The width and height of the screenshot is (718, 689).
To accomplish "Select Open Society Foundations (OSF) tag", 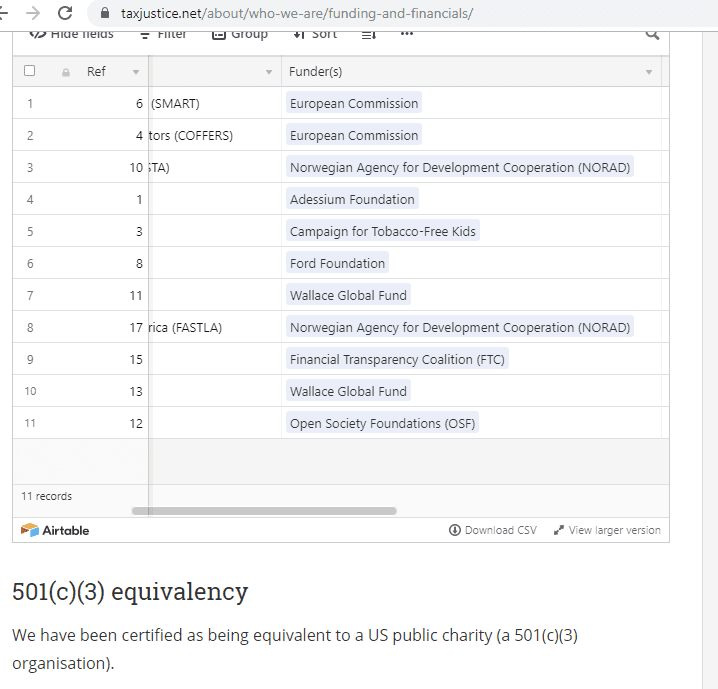I will click(x=382, y=424).
